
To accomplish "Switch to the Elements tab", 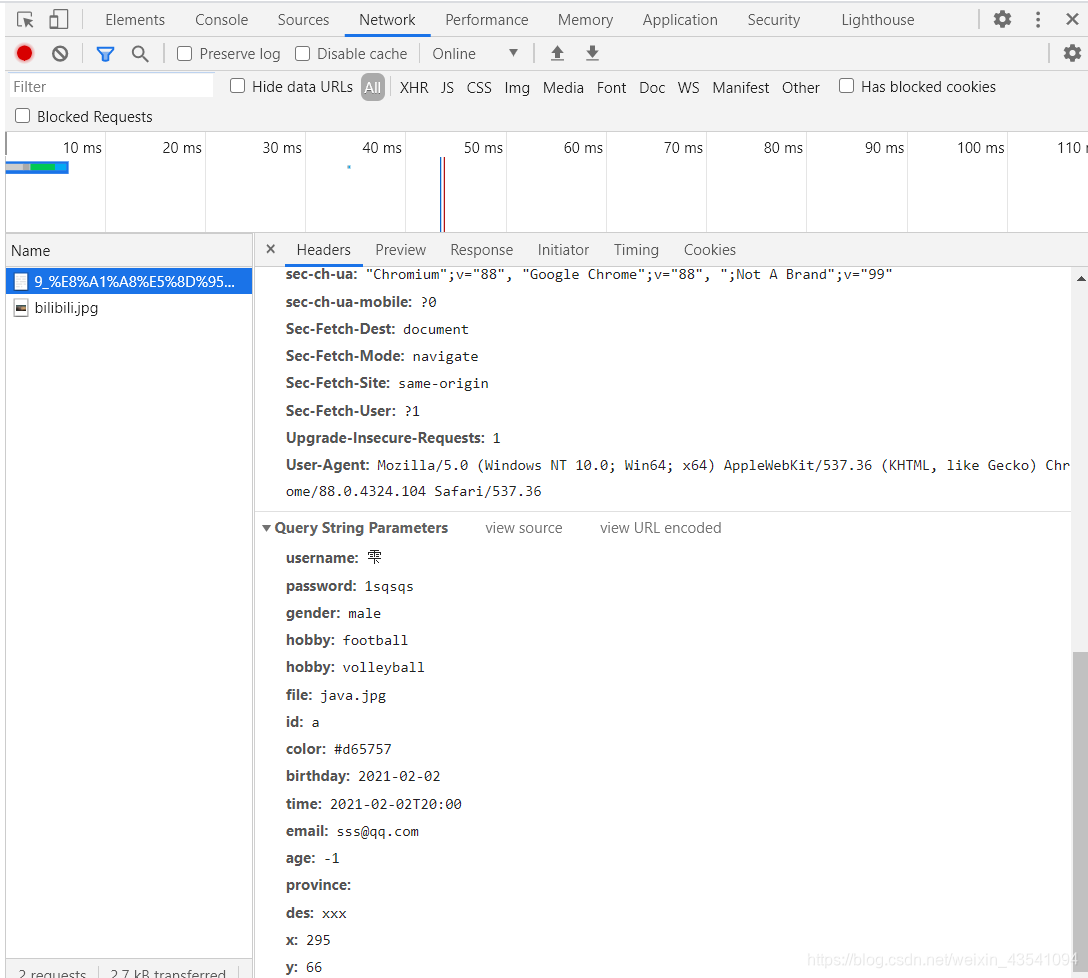I will 135,19.
